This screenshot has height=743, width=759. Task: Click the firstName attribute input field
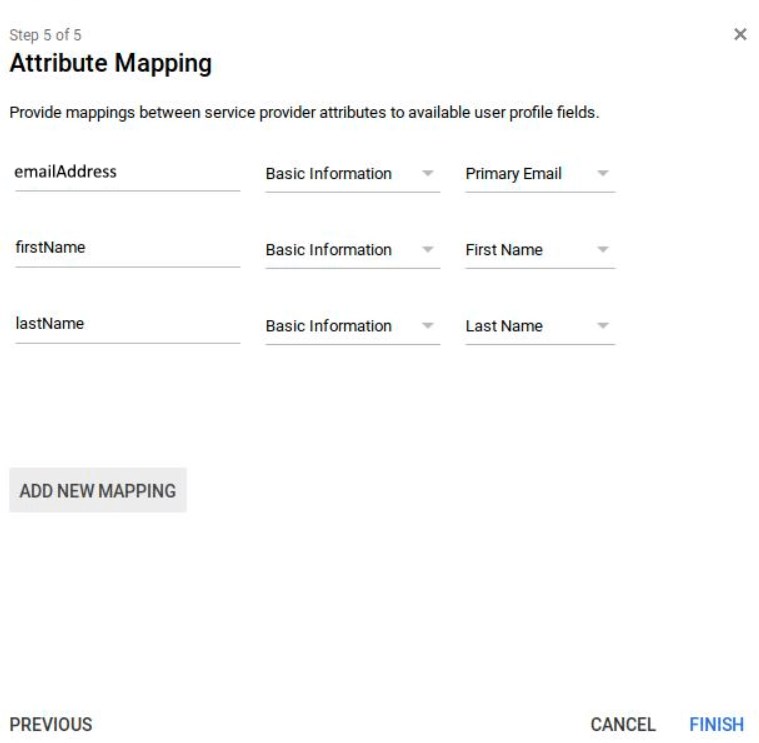pos(127,248)
